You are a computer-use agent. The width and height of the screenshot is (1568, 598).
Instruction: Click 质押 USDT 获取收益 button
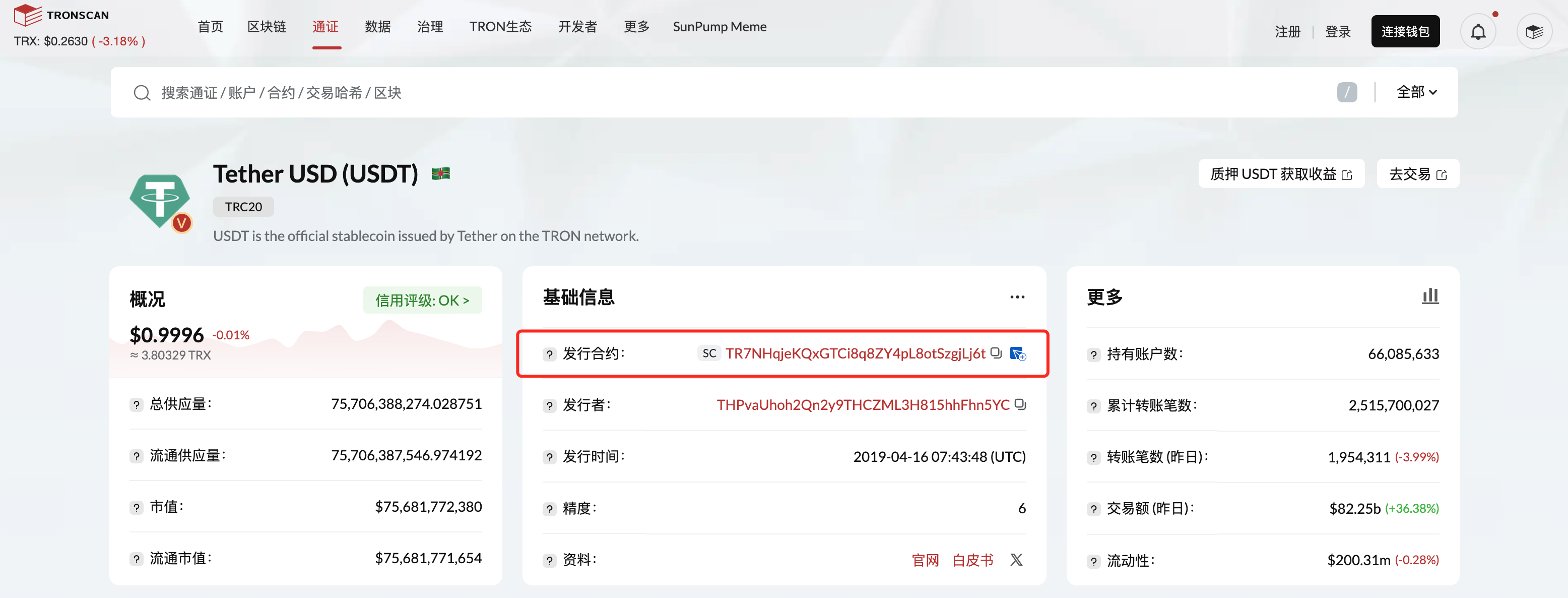(1281, 174)
